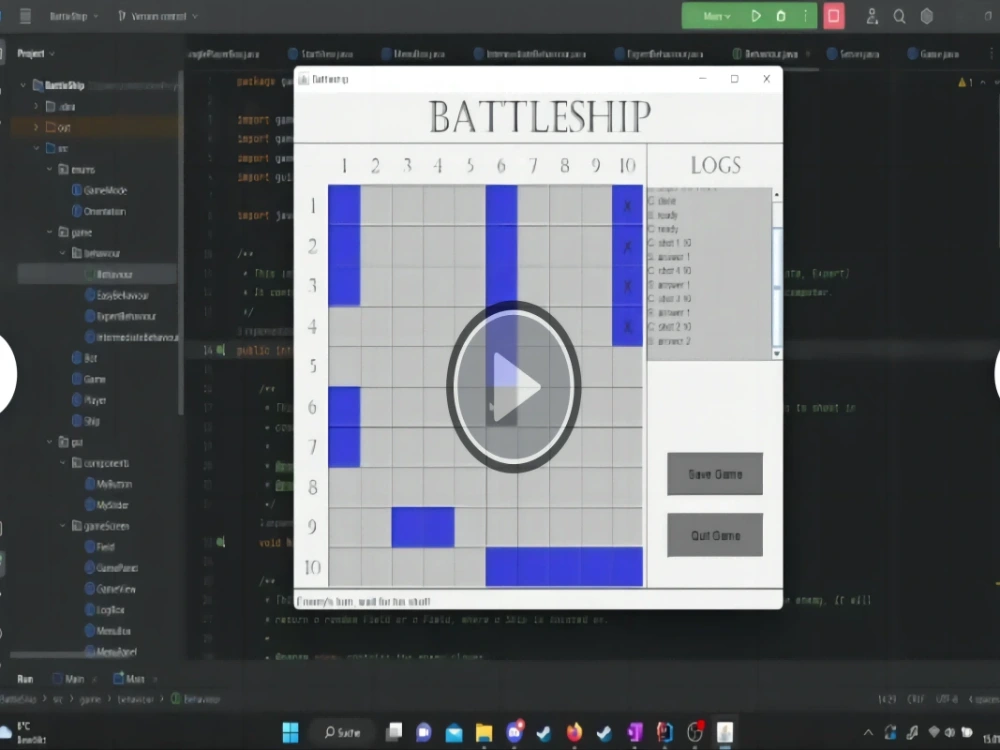Open Firefox from the taskbar
The height and width of the screenshot is (750, 1000).
tap(573, 735)
